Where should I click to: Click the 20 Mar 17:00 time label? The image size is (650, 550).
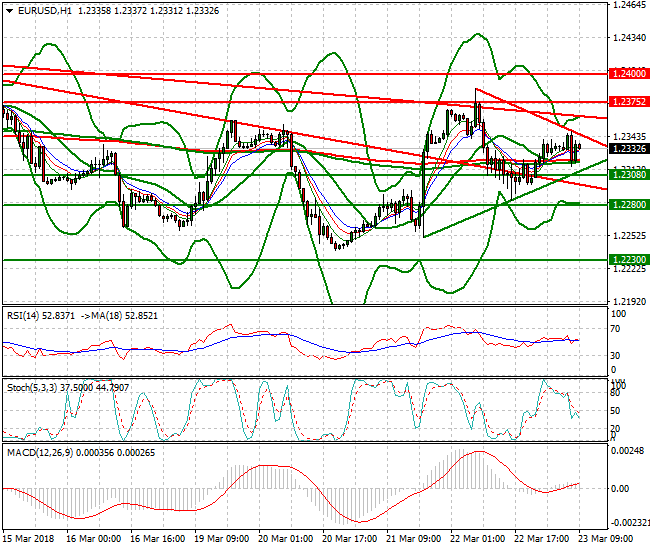(x=349, y=539)
